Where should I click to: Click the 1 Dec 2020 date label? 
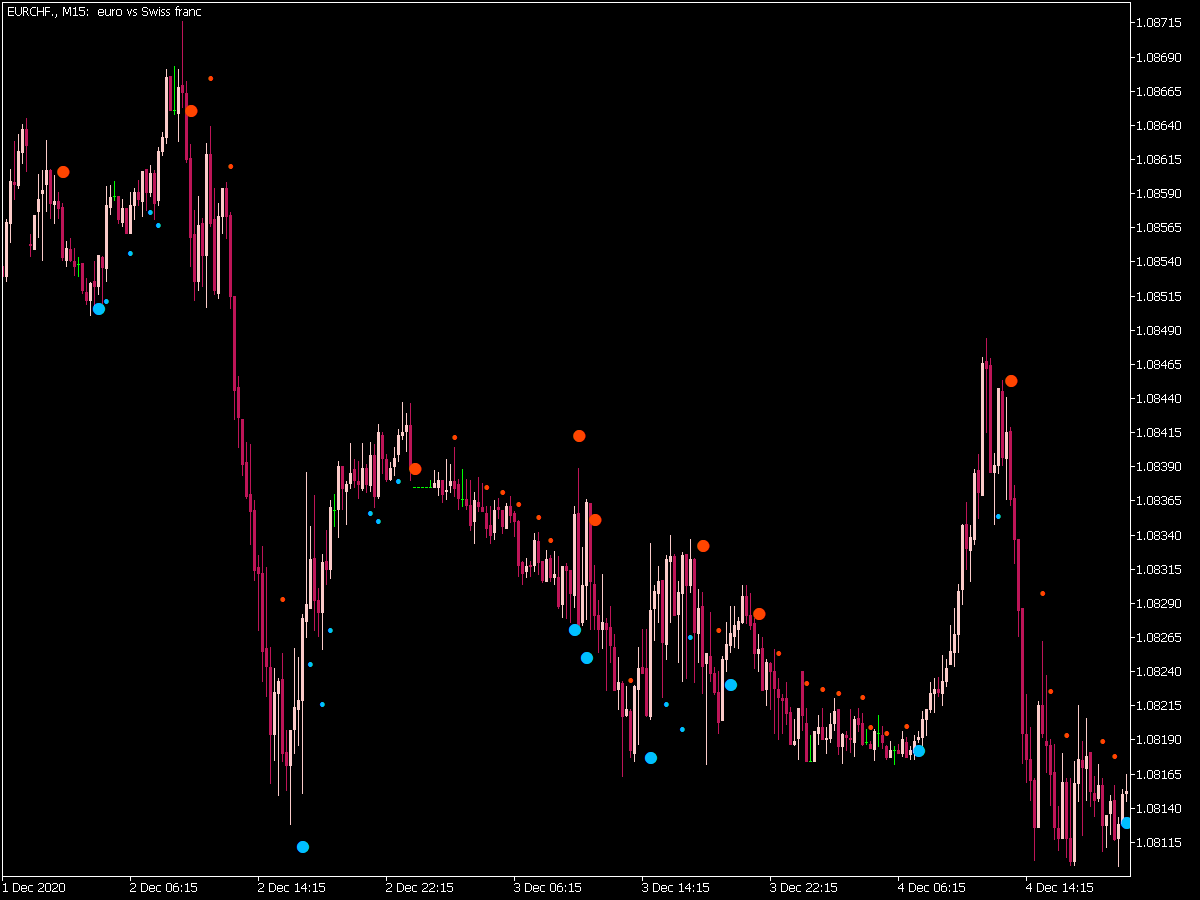pos(35,887)
